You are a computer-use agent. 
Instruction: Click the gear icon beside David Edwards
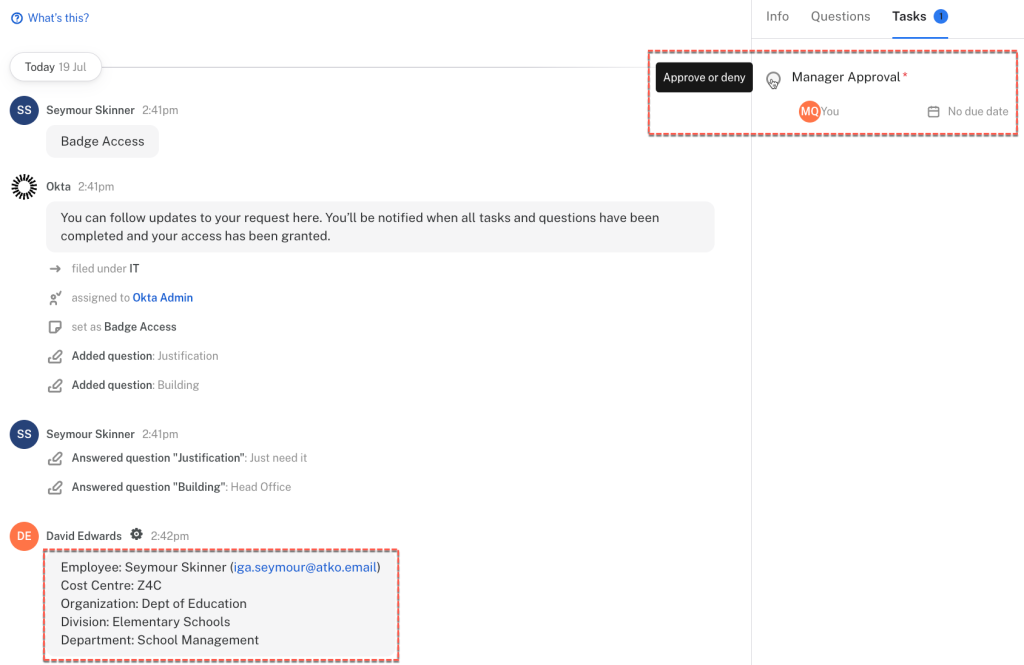136,535
